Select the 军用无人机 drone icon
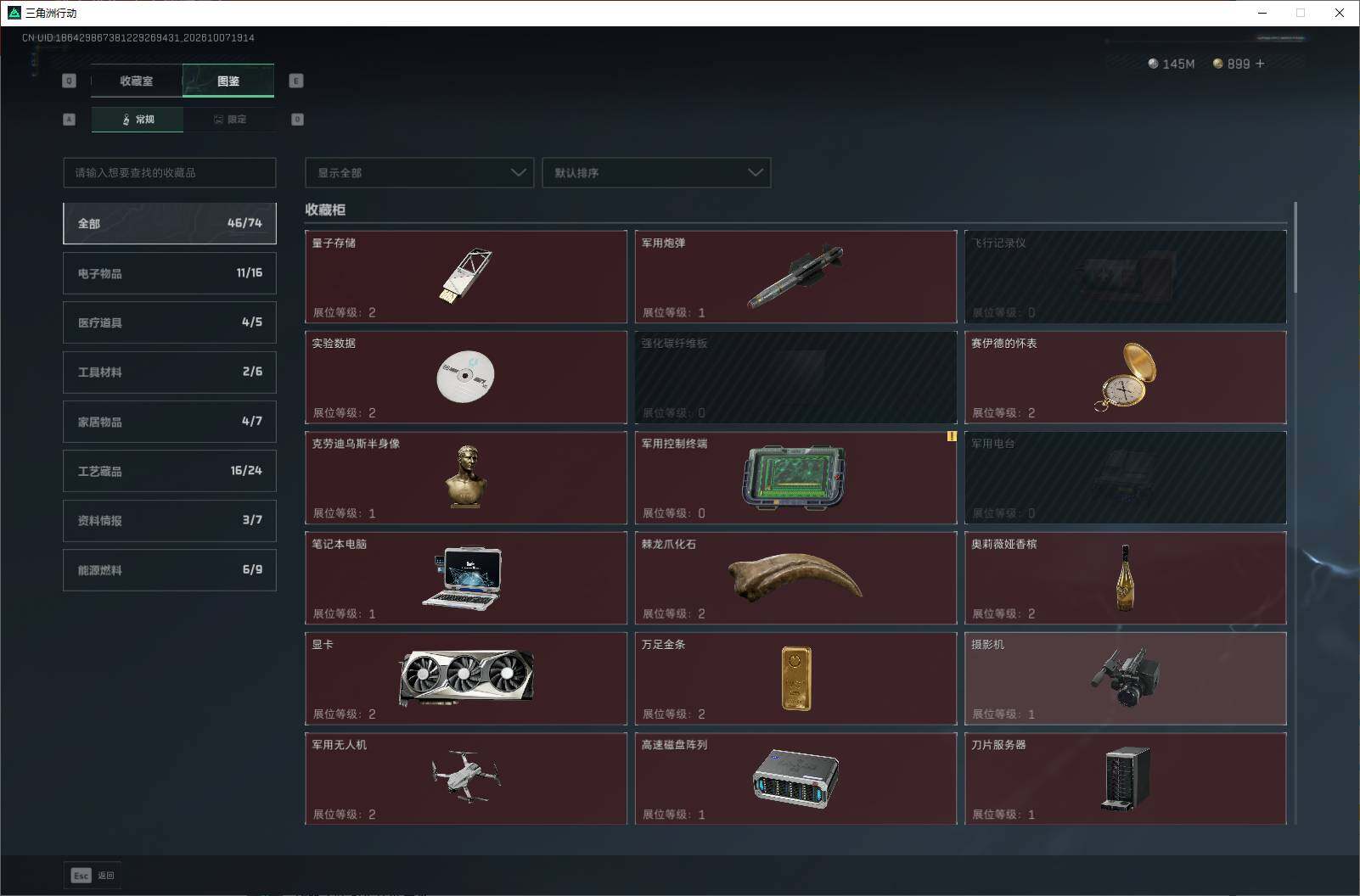The width and height of the screenshot is (1360, 896). point(465,778)
